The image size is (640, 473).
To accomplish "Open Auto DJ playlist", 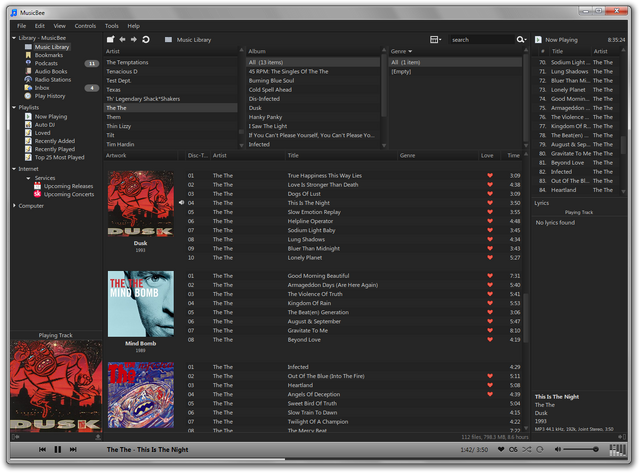I will 44,125.
